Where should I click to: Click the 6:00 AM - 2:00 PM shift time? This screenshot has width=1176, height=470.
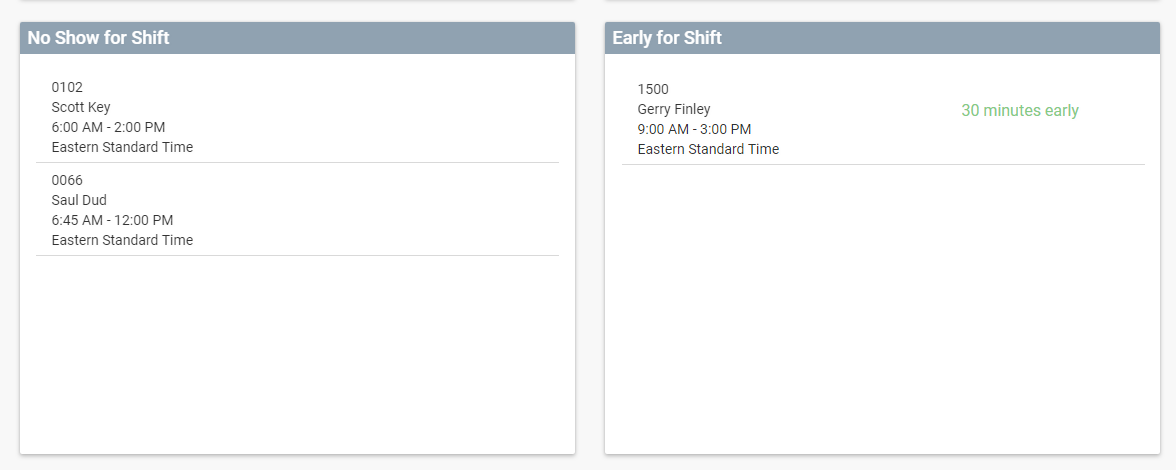pyautogui.click(x=108, y=127)
